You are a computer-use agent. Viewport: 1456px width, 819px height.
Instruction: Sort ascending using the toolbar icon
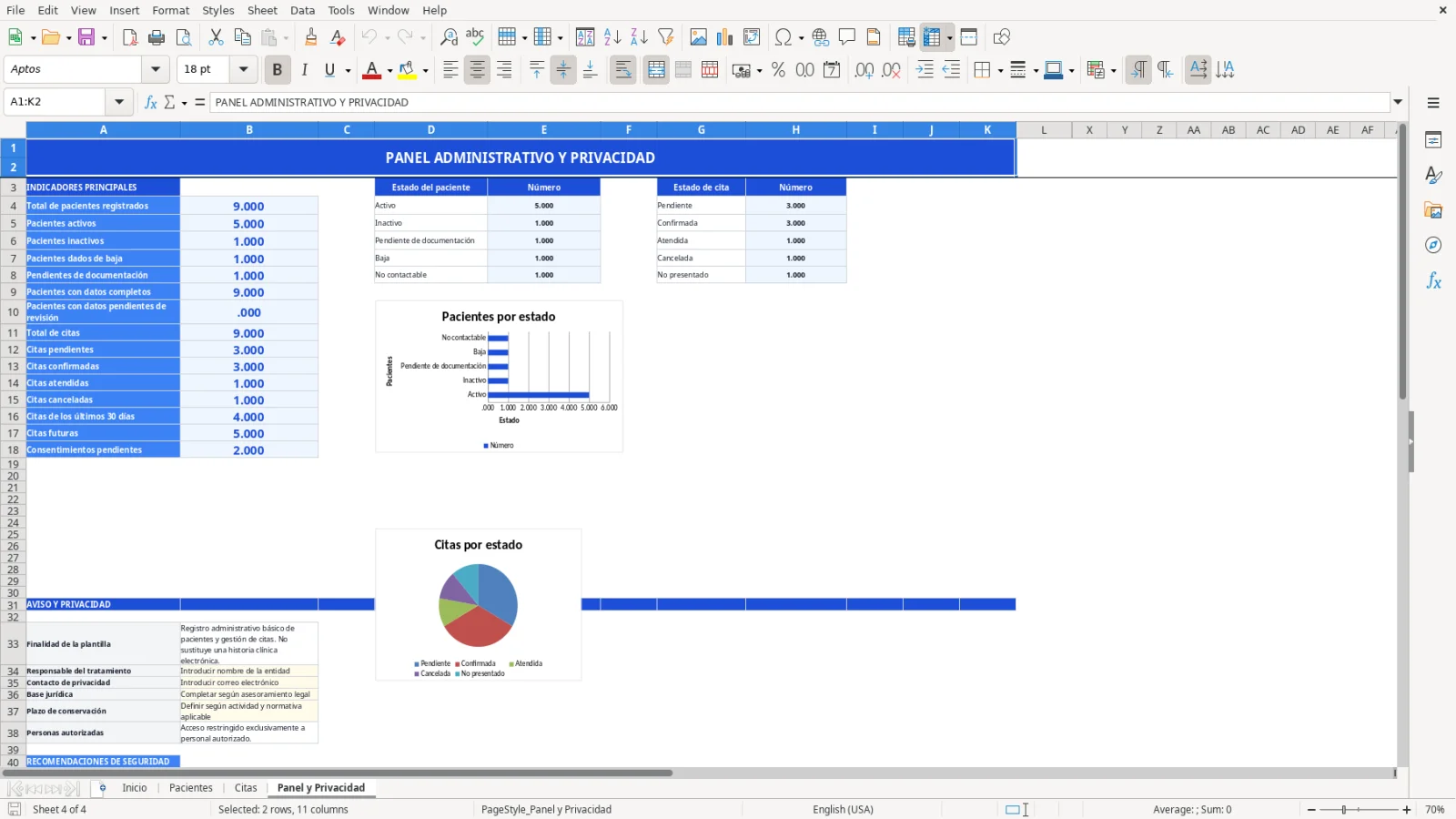(x=612, y=37)
